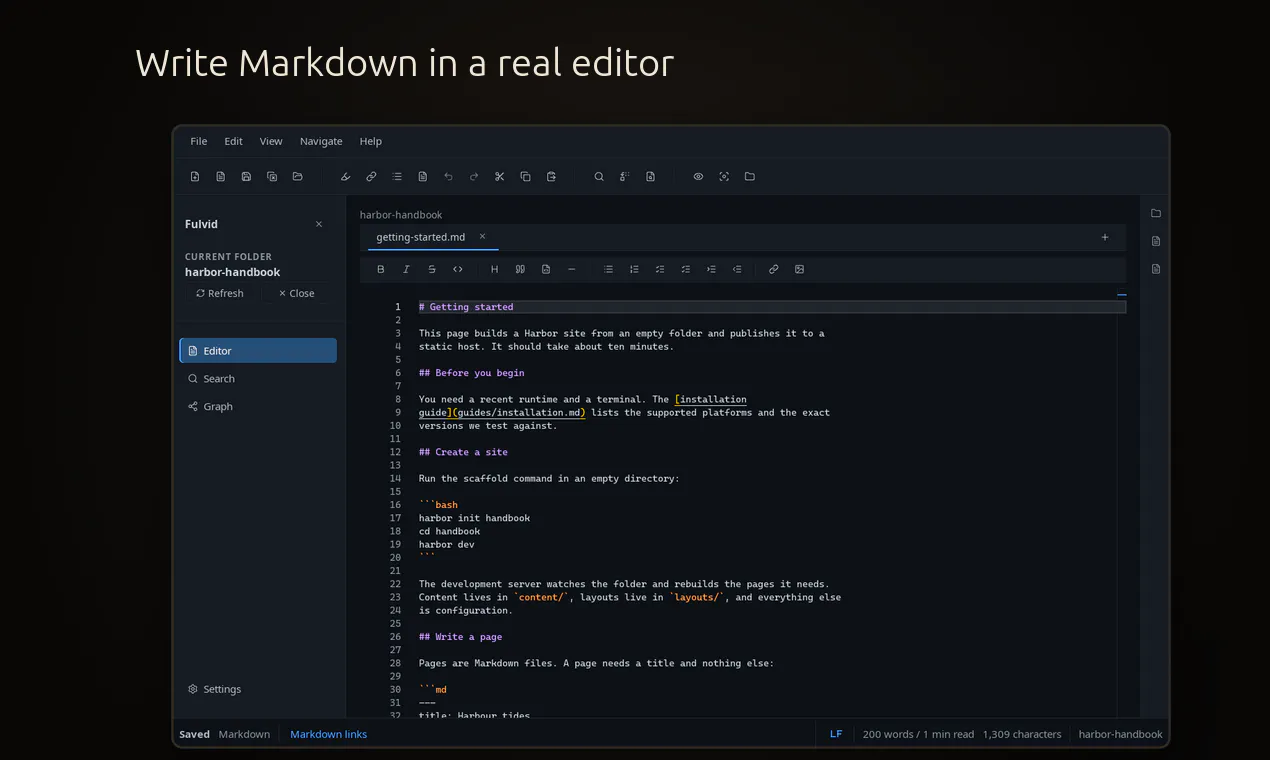
Task: Click the undo arrow icon
Action: coord(448,177)
